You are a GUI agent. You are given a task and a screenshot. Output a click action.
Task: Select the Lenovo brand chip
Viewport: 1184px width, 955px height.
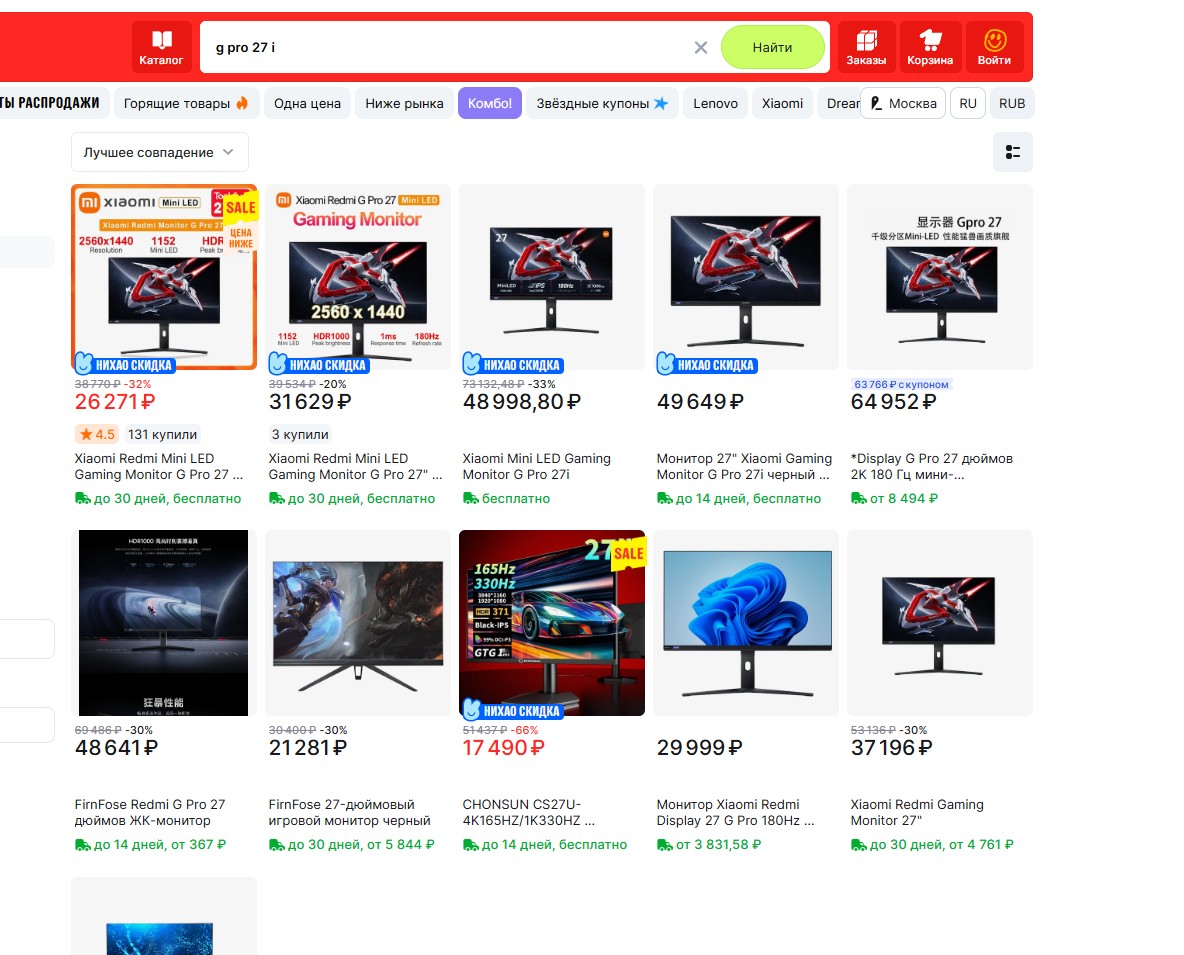point(715,103)
